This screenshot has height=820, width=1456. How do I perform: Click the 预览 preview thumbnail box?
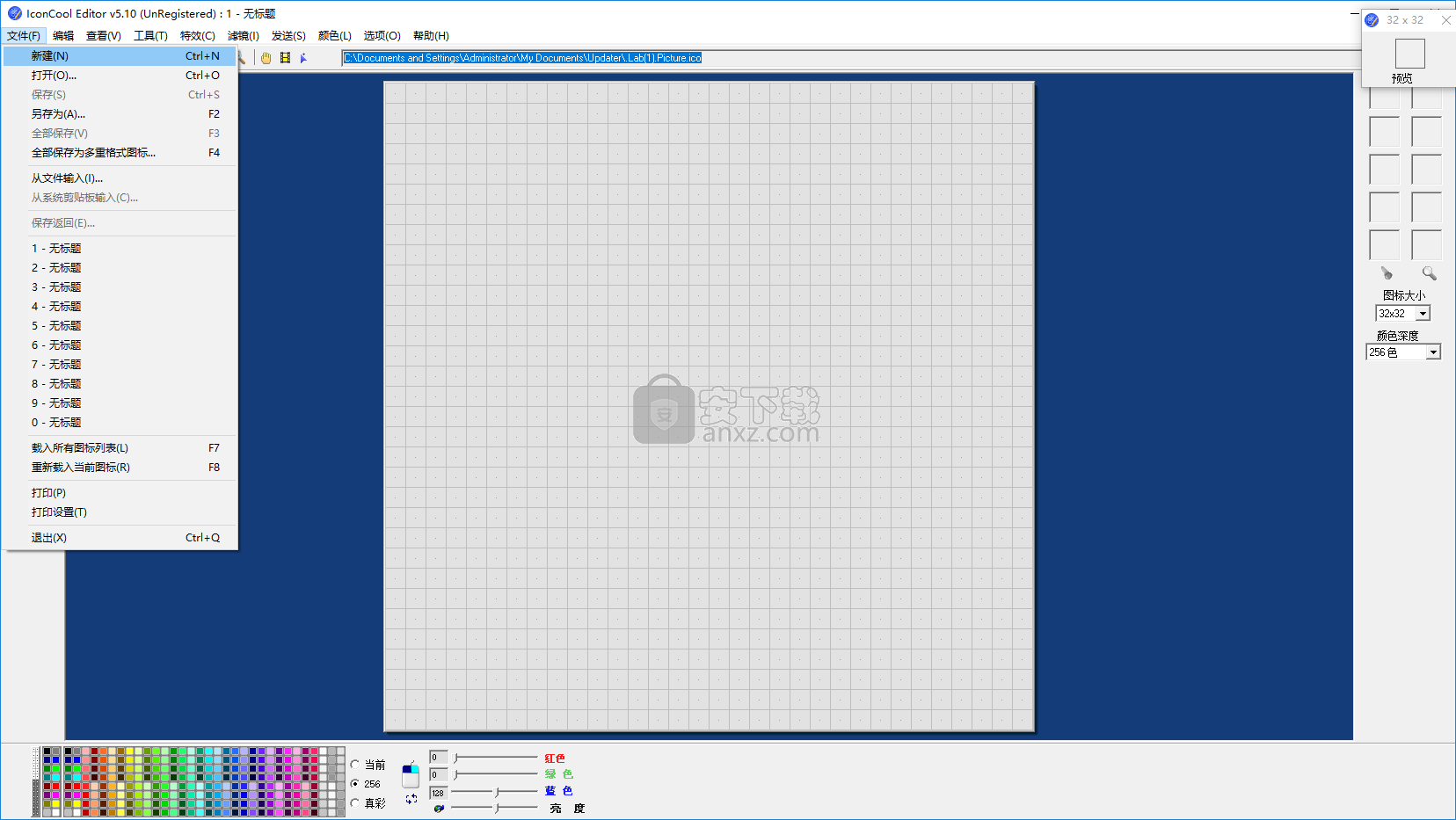pyautogui.click(x=1409, y=54)
